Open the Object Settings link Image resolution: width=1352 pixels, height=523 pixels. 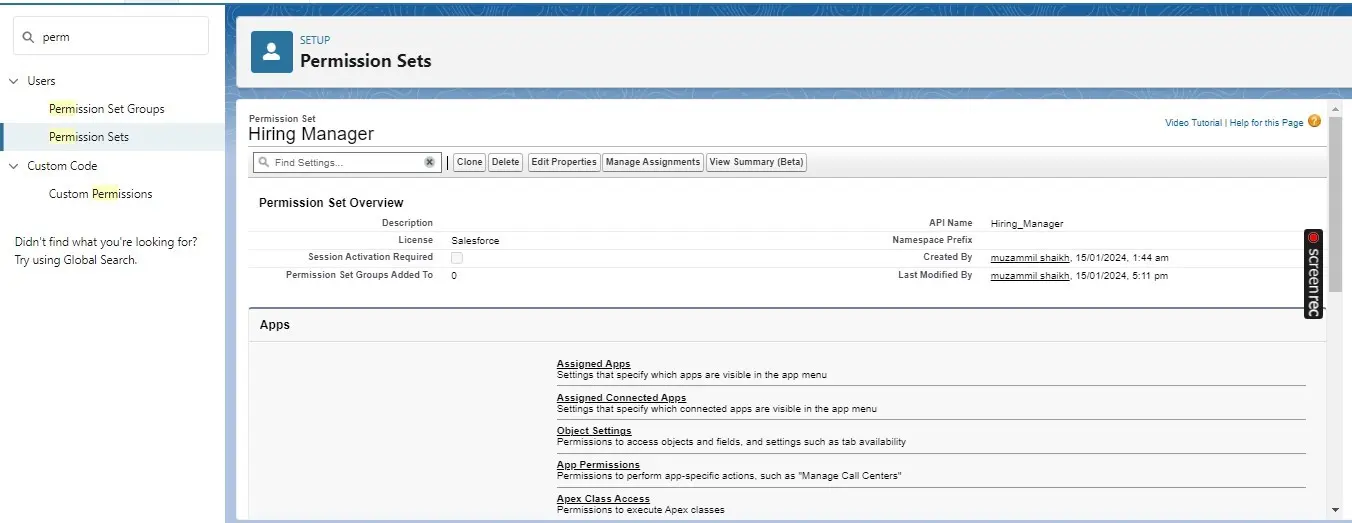[x=593, y=431]
